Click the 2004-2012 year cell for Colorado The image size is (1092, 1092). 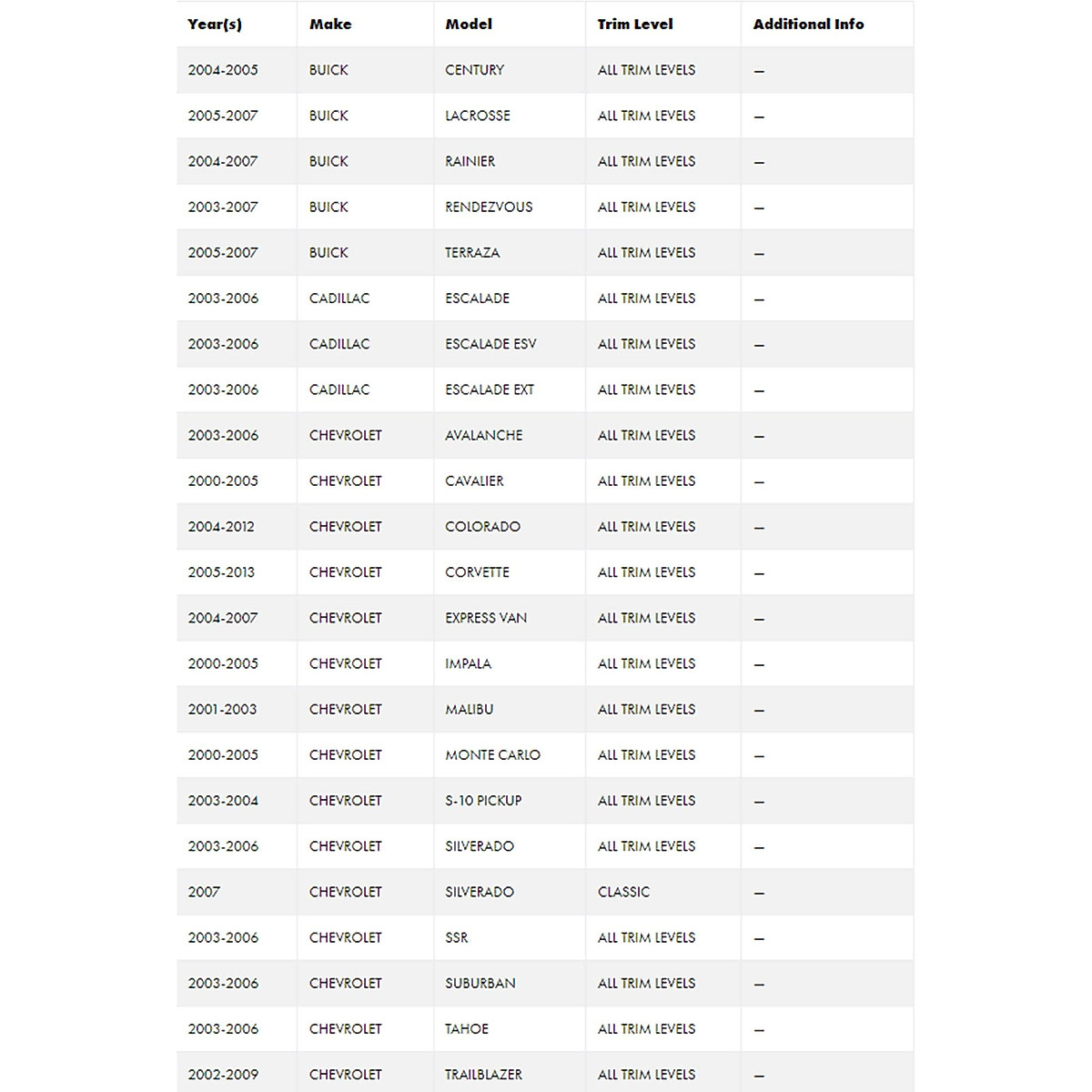coord(221,526)
